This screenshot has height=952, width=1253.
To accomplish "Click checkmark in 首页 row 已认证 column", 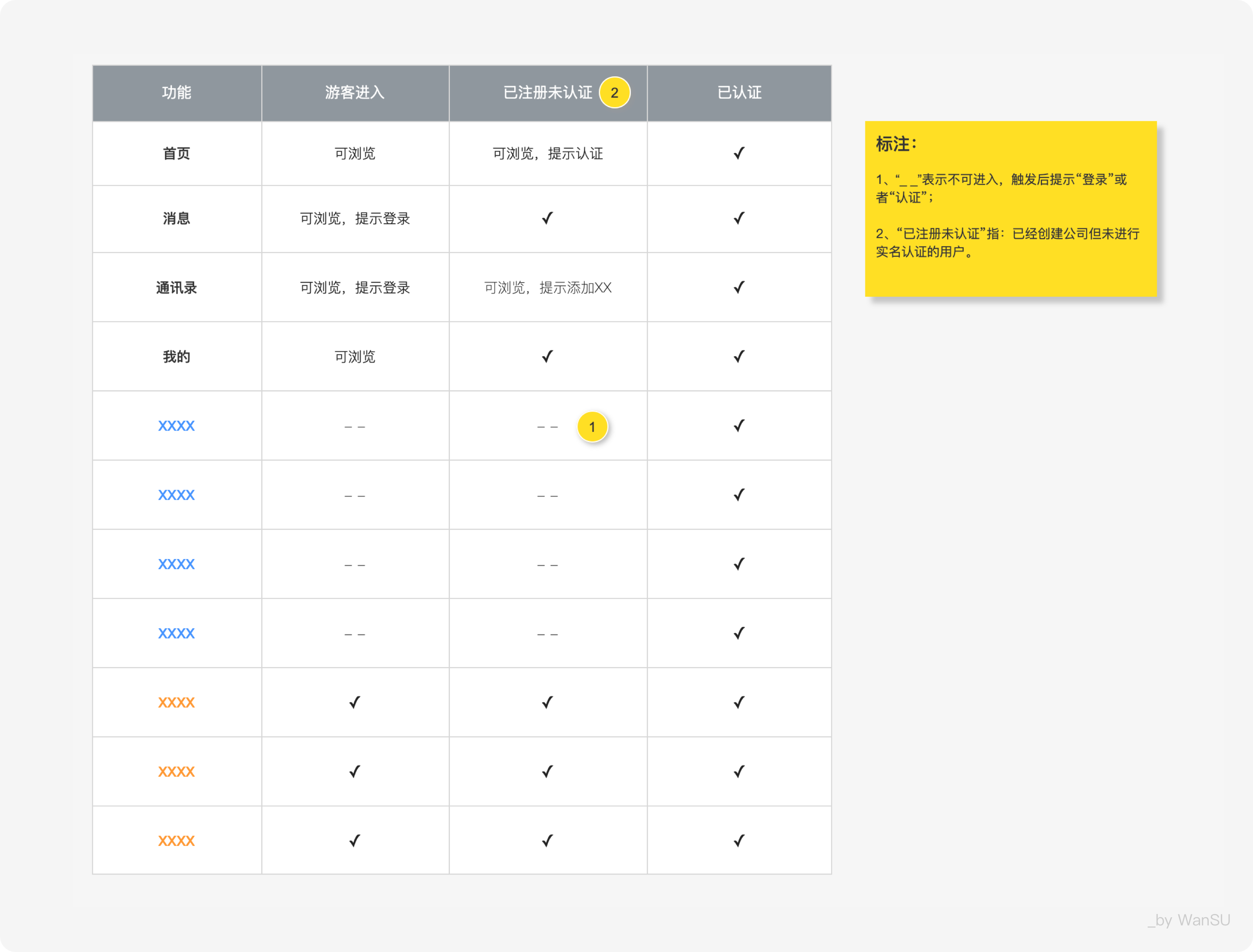I will click(738, 153).
